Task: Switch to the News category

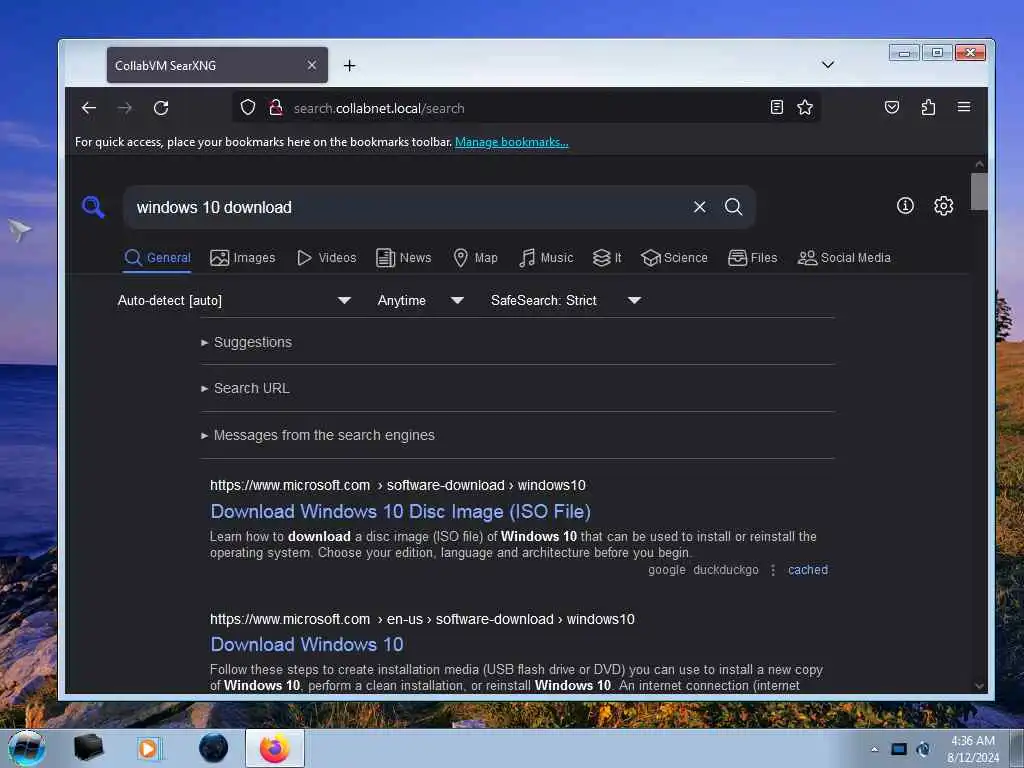Action: (404, 258)
